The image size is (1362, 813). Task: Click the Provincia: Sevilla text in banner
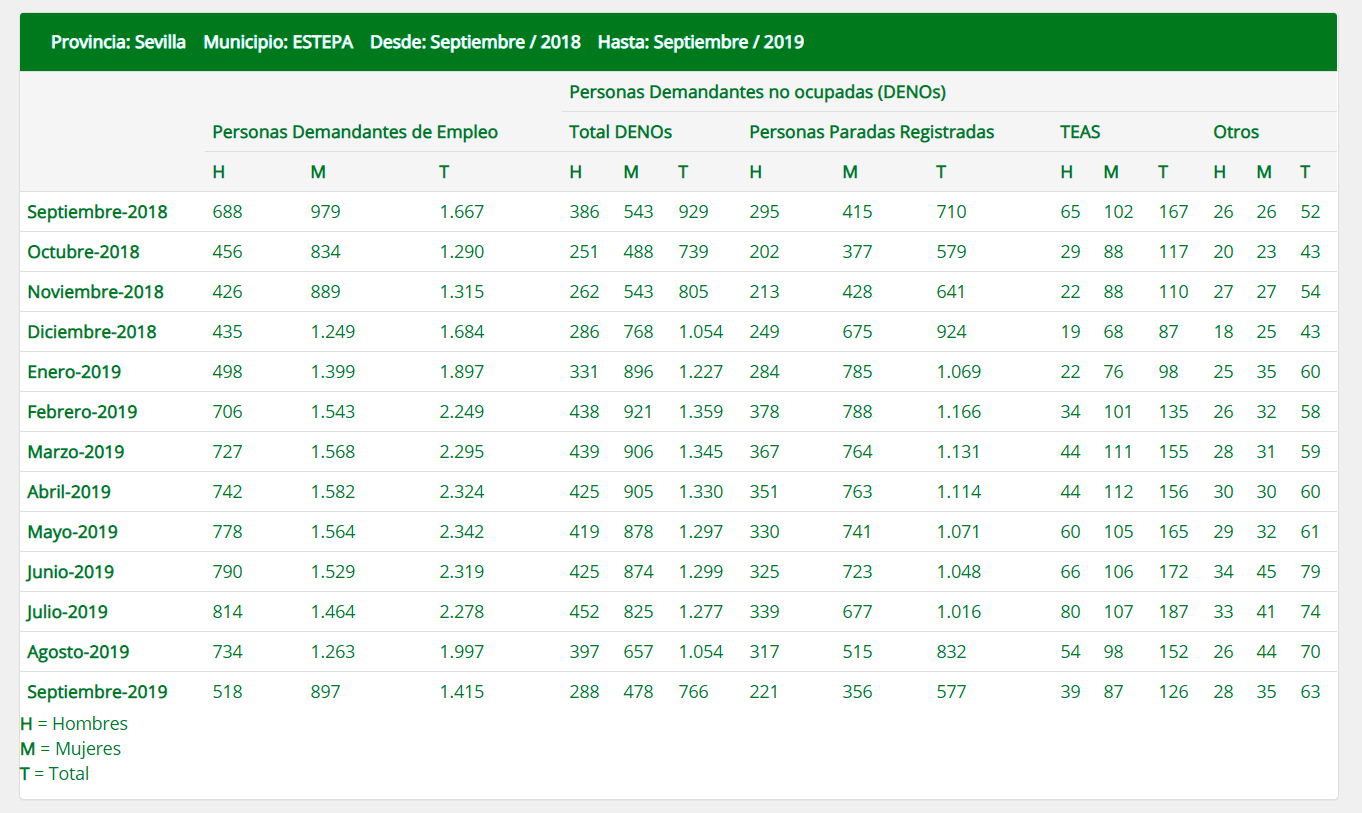tap(118, 42)
